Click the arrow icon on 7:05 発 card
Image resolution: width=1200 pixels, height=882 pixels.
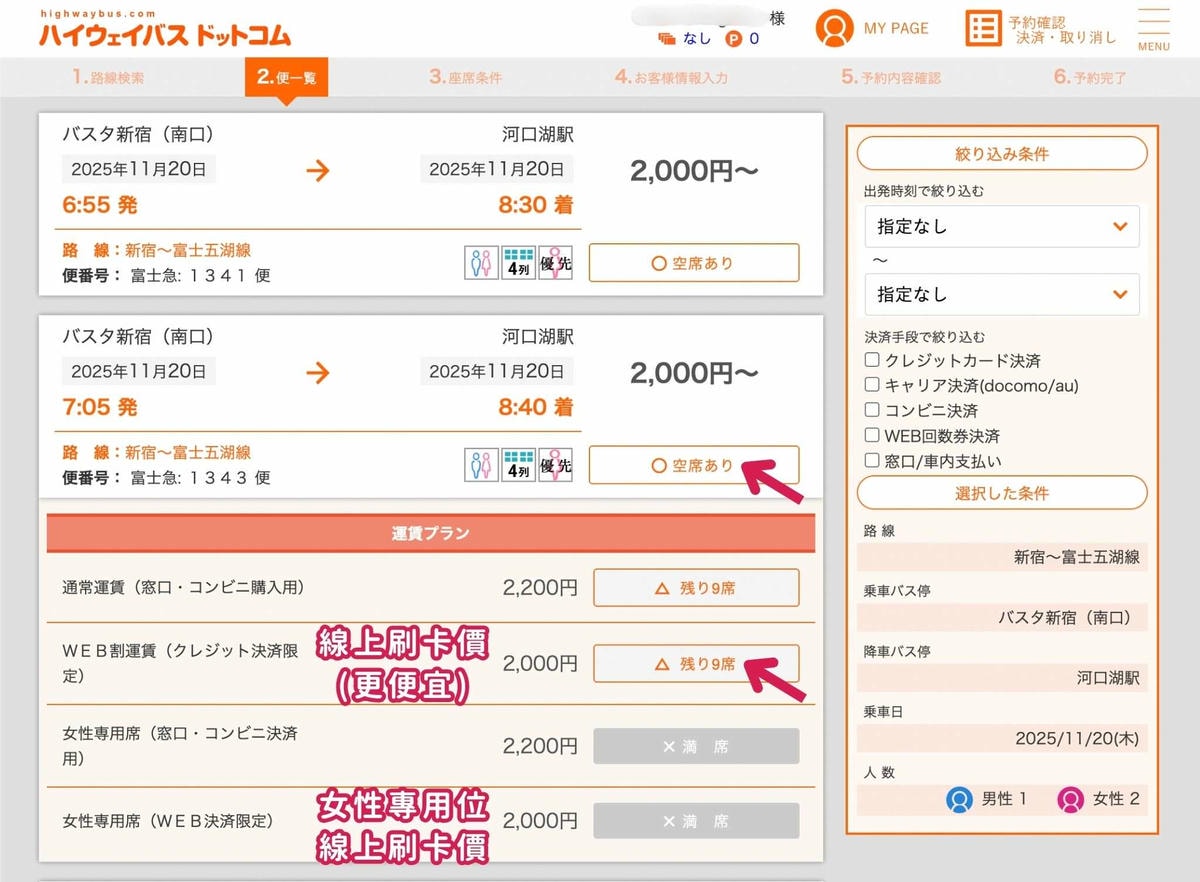coord(317,372)
